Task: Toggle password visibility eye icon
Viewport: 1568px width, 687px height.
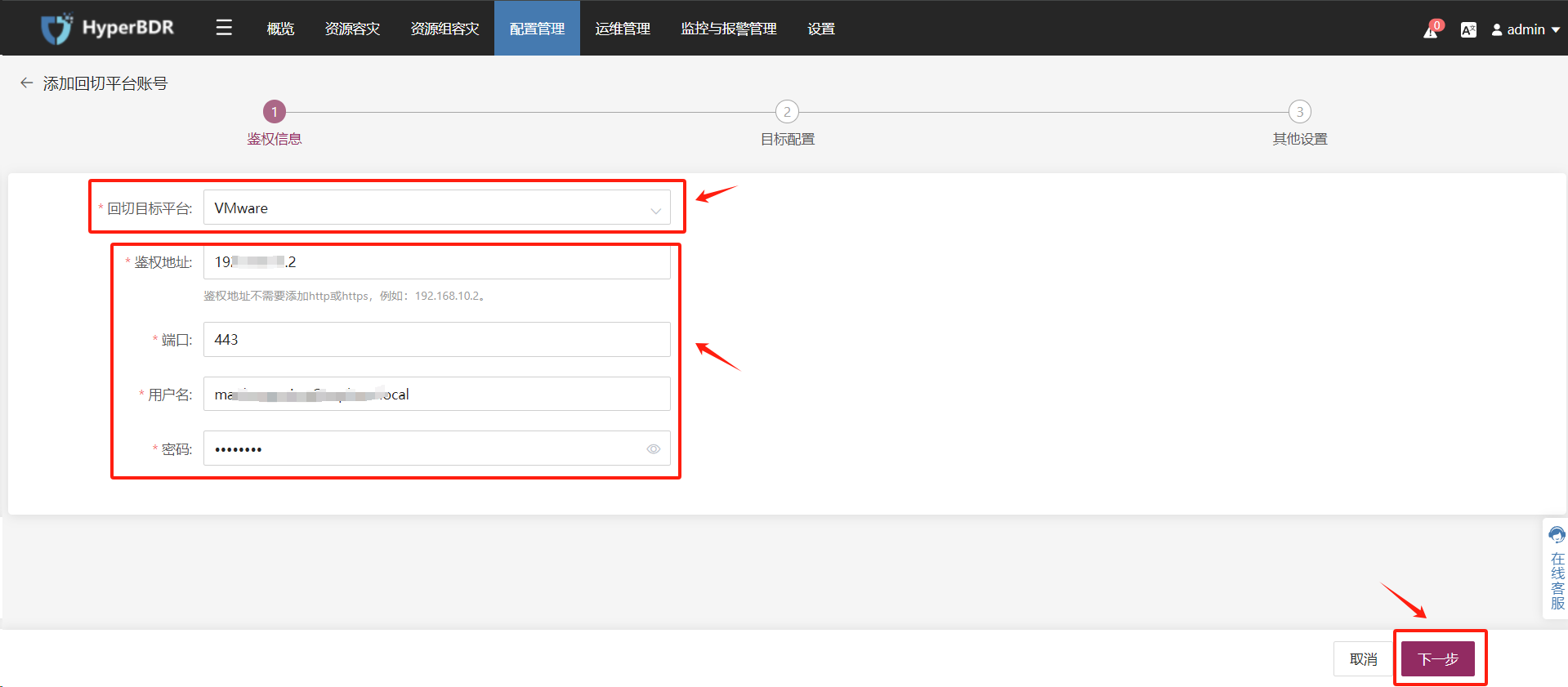Action: 654,448
